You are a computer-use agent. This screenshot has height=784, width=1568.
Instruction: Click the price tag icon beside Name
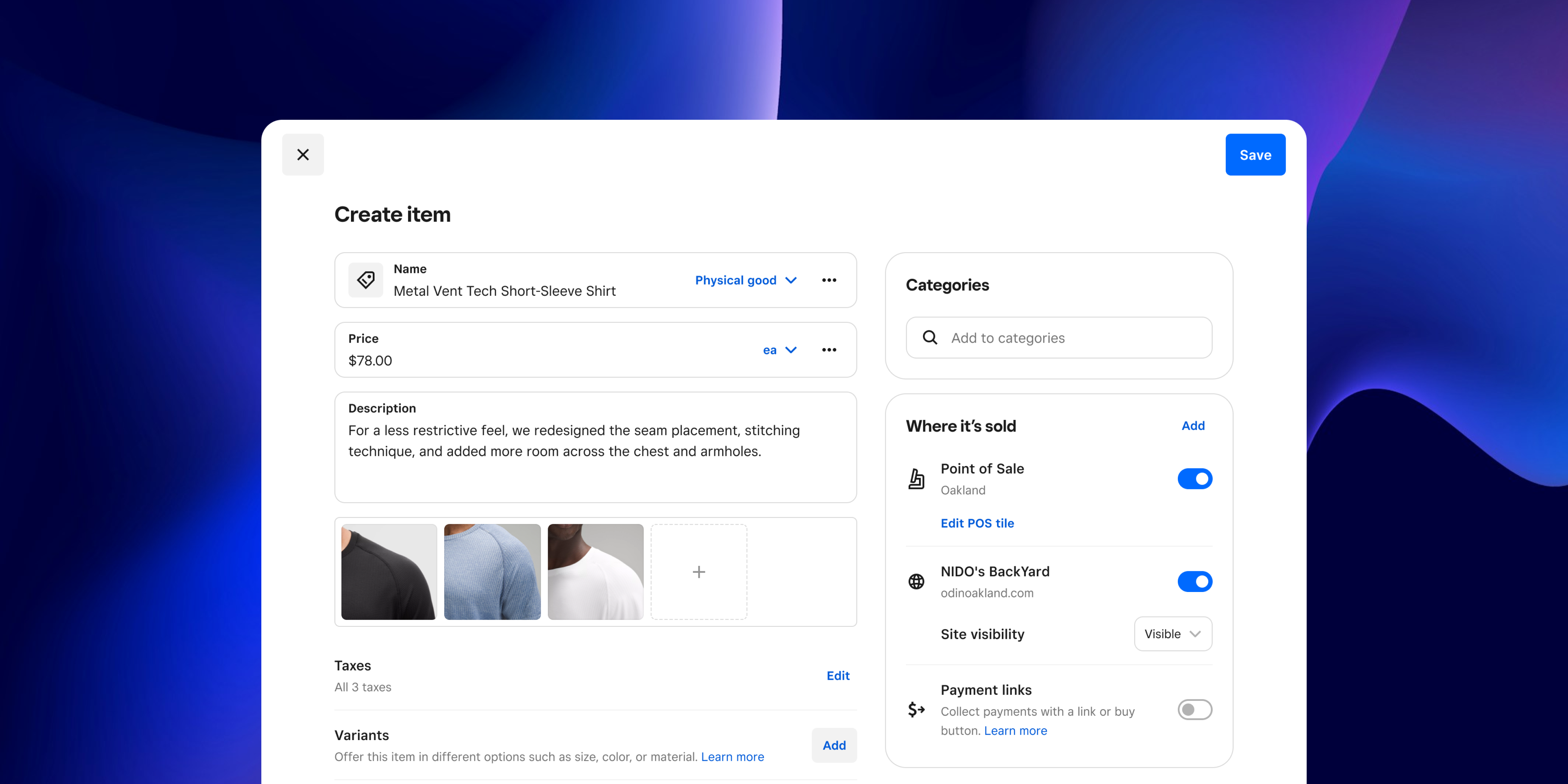point(366,280)
